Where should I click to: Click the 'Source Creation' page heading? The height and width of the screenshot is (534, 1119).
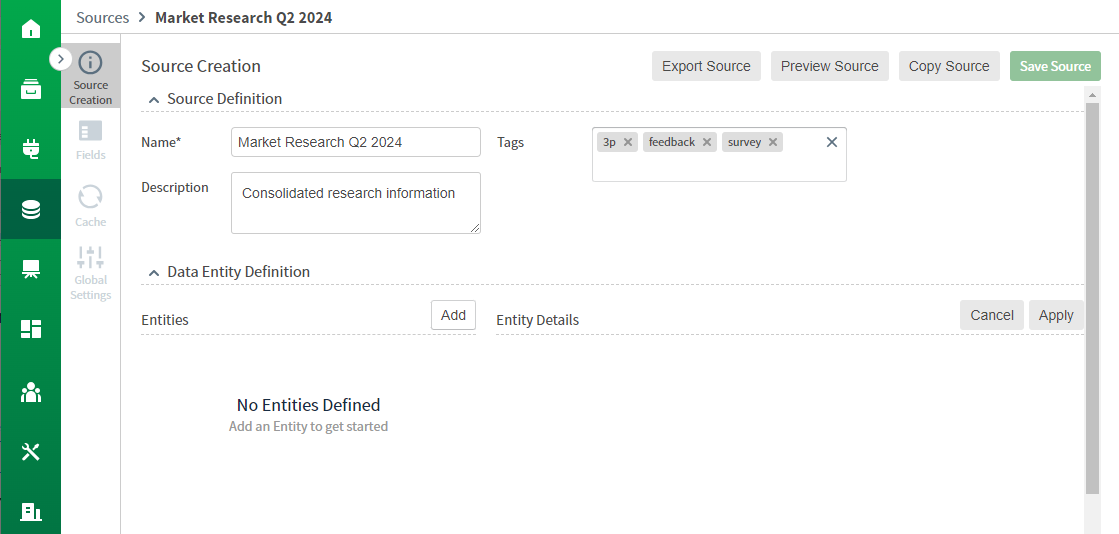[201, 66]
